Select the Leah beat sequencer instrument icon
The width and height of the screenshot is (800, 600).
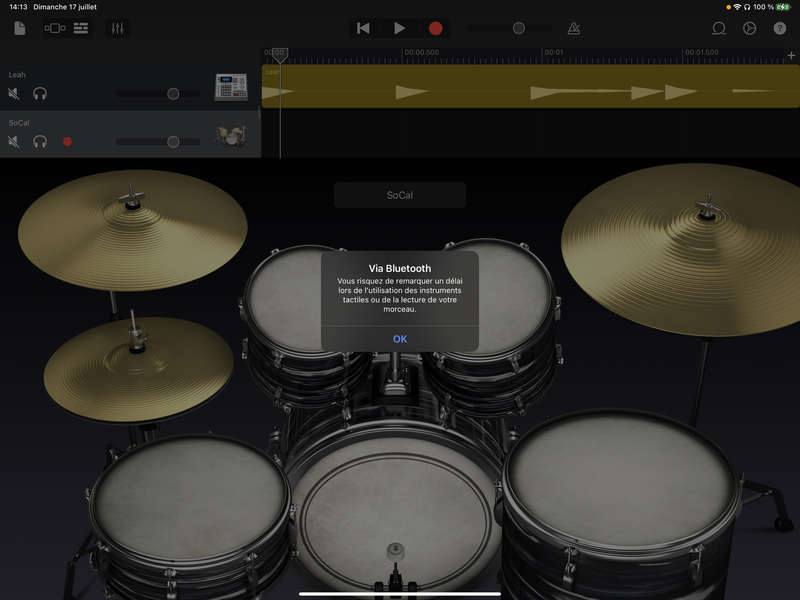(231, 87)
